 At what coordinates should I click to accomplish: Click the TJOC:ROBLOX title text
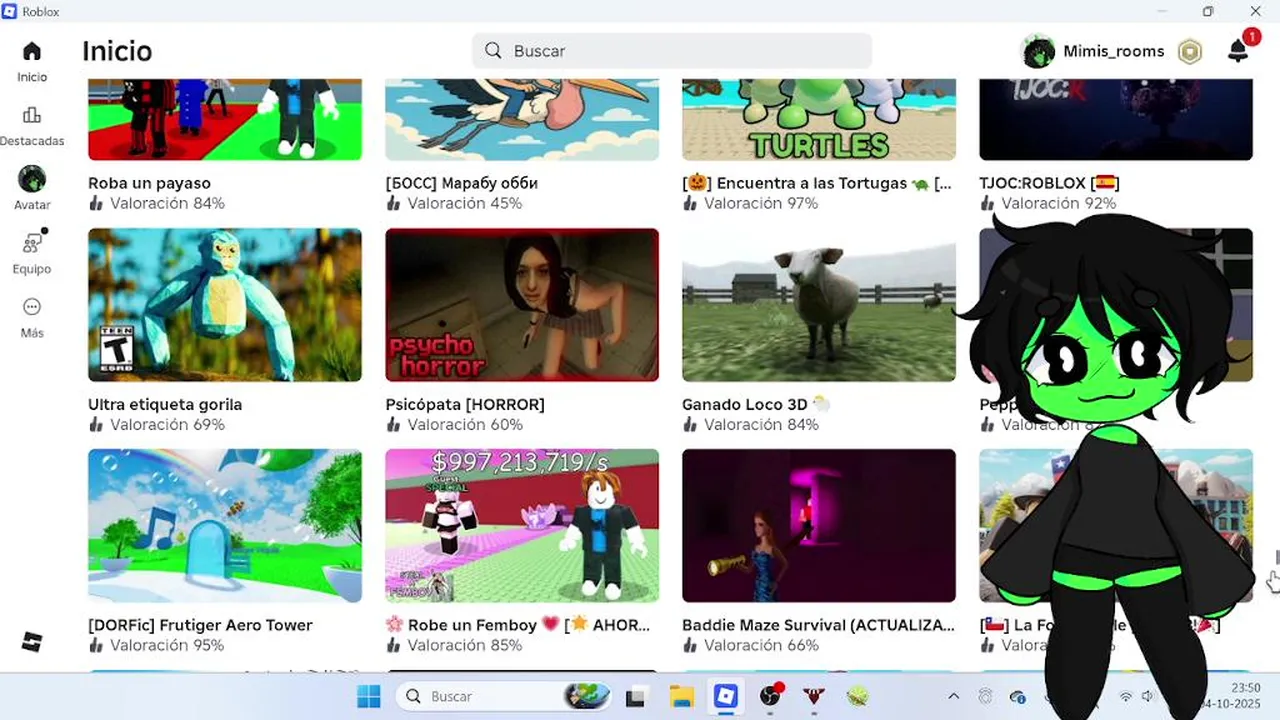tap(1049, 184)
